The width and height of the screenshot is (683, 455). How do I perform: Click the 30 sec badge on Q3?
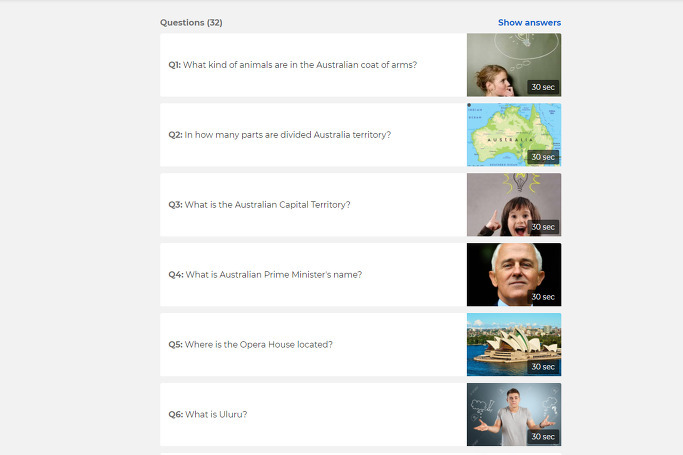coord(543,227)
